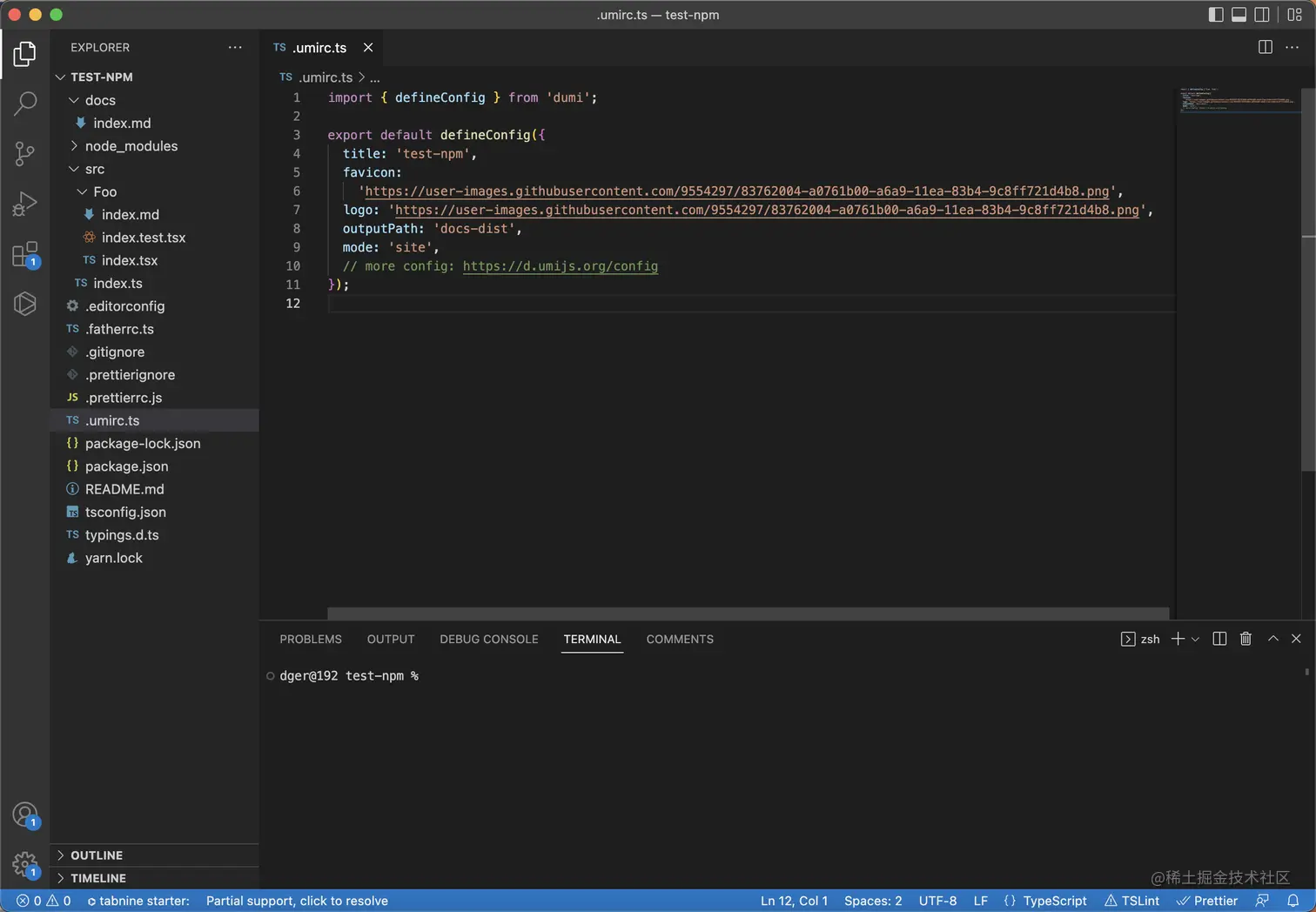This screenshot has width=1316, height=912.
Task: Open the .fatherrc.ts file
Action: coord(155,329)
